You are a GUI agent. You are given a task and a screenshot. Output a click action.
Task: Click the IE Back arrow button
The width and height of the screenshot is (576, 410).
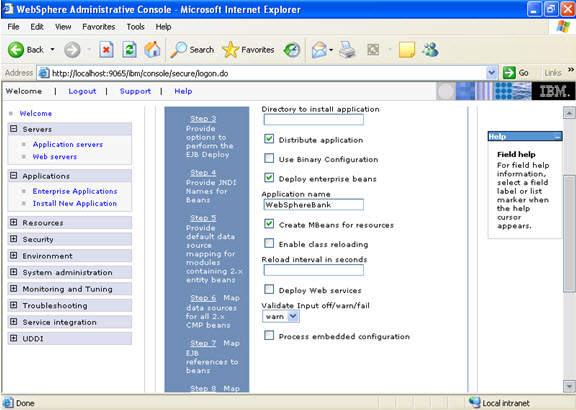pyautogui.click(x=16, y=50)
